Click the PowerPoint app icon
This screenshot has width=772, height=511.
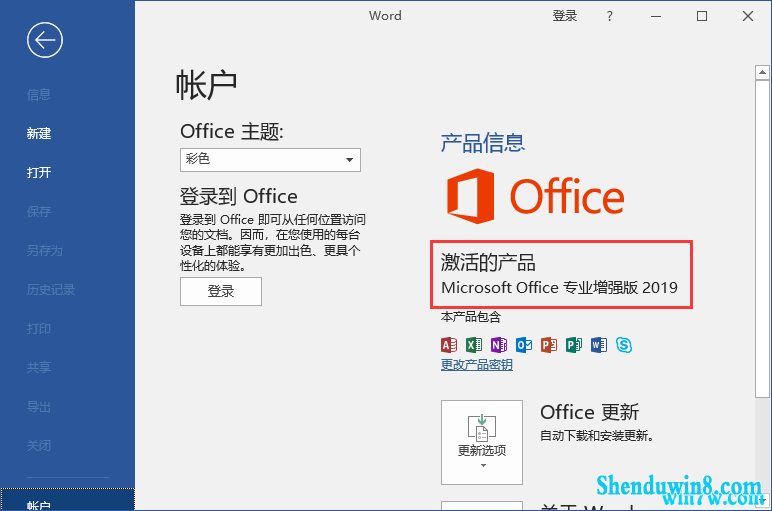(549, 345)
